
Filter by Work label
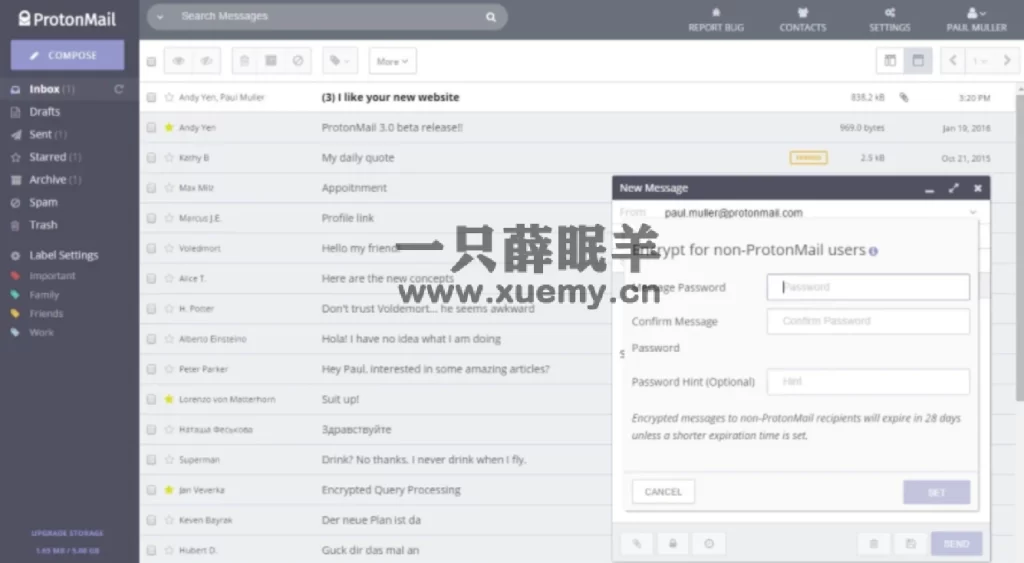tap(41, 332)
